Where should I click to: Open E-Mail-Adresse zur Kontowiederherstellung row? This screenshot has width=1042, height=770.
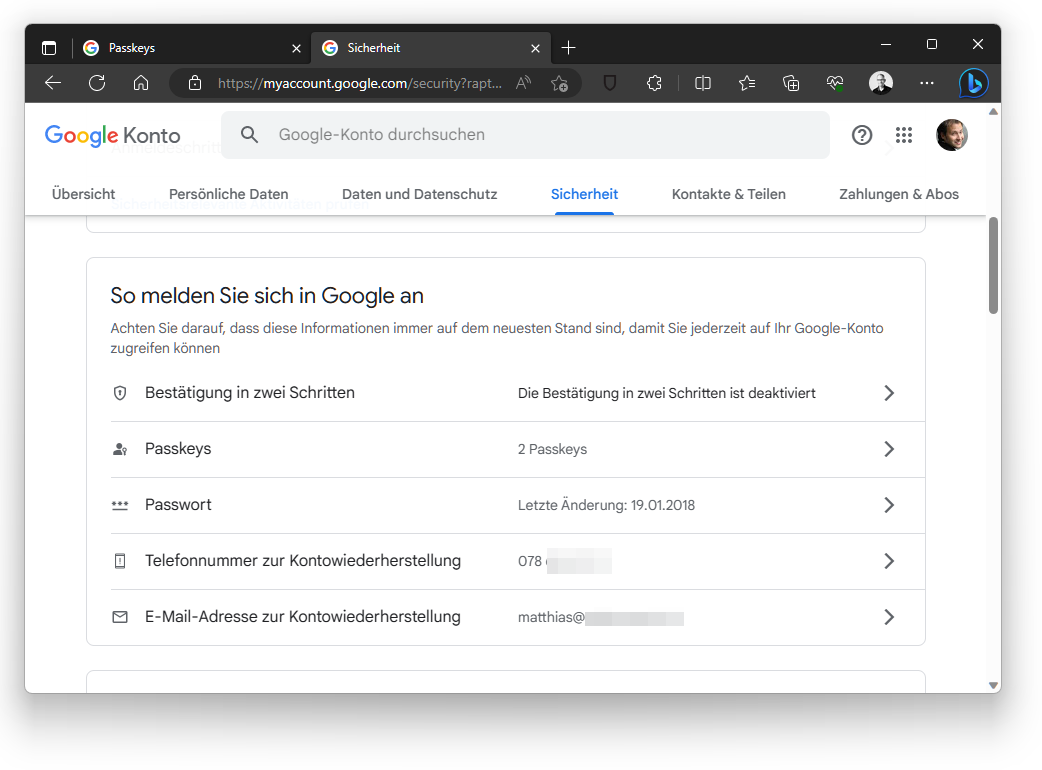point(518,617)
